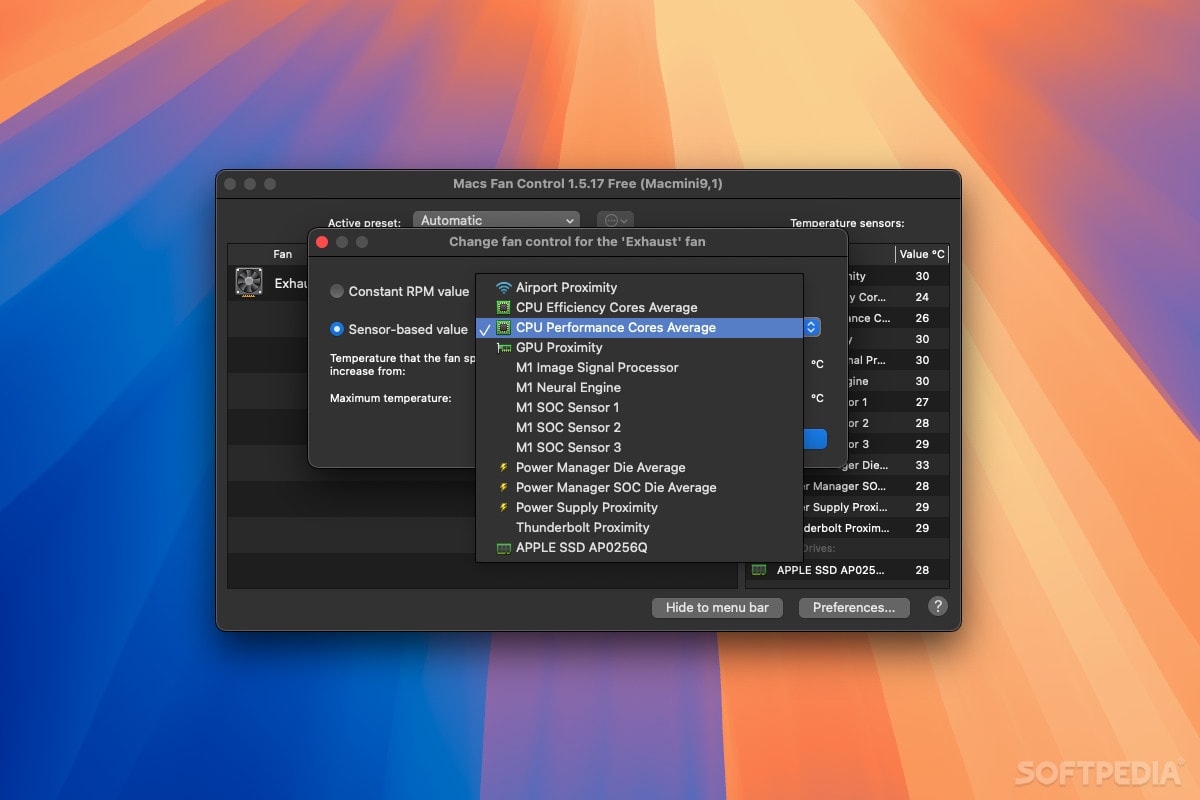Image resolution: width=1200 pixels, height=800 pixels.
Task: Enable Constant RPM value option
Action: (x=337, y=291)
